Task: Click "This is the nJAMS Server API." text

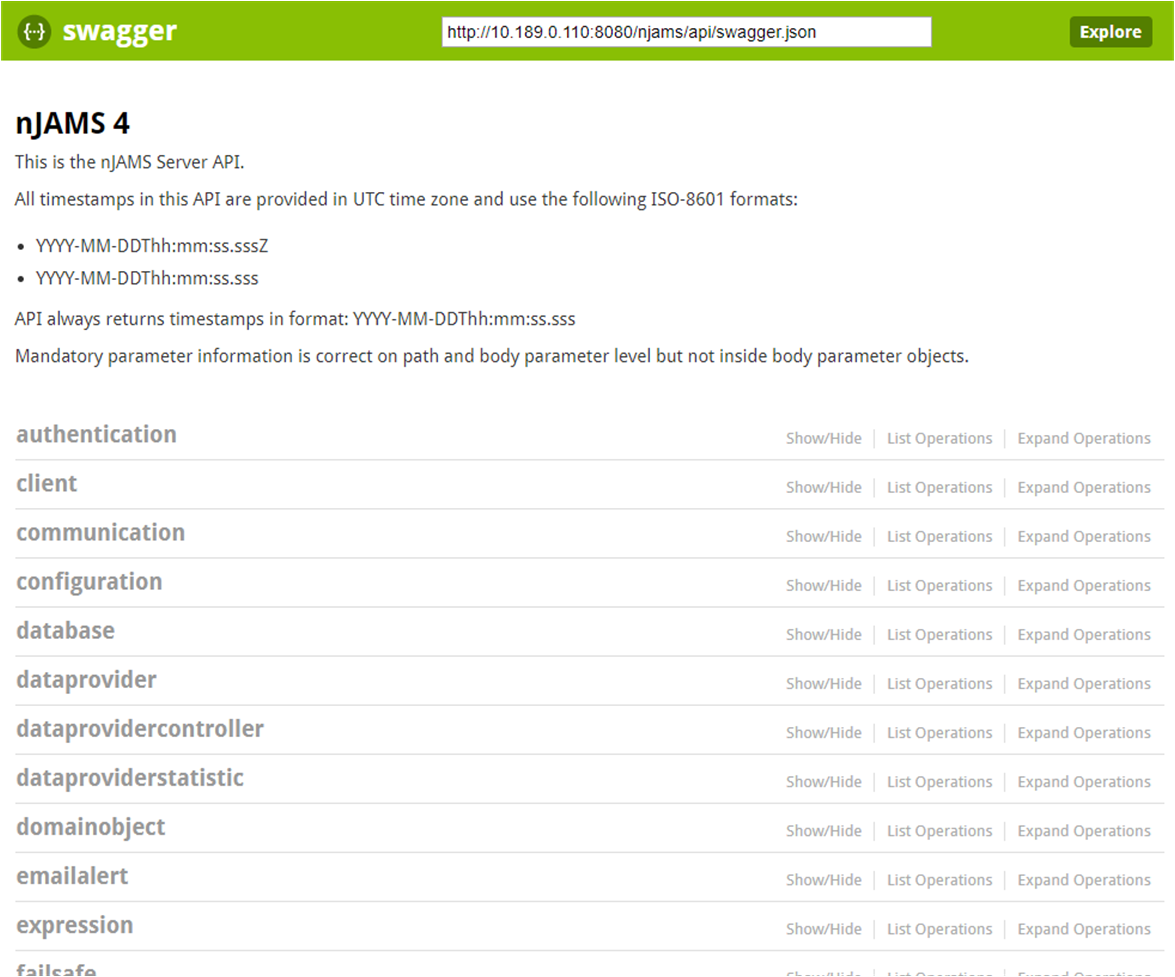Action: [130, 163]
